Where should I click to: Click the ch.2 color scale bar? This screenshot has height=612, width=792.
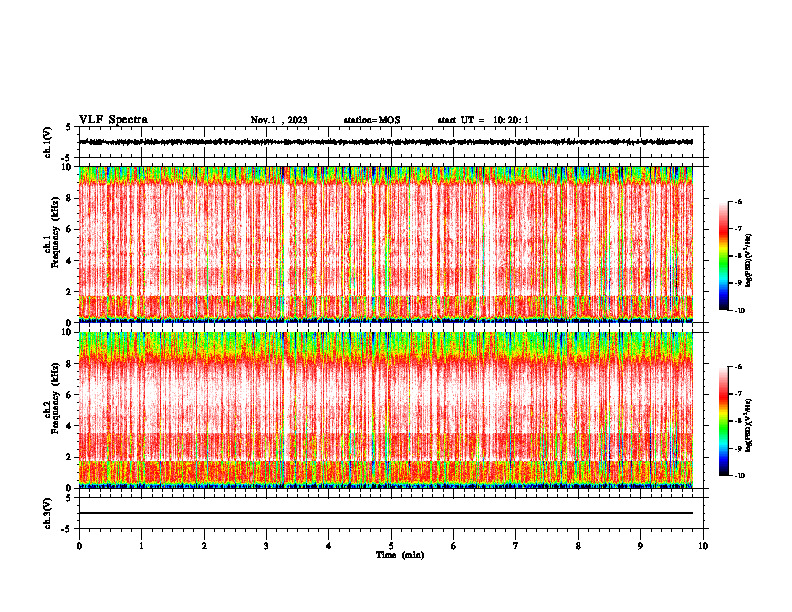(723, 421)
